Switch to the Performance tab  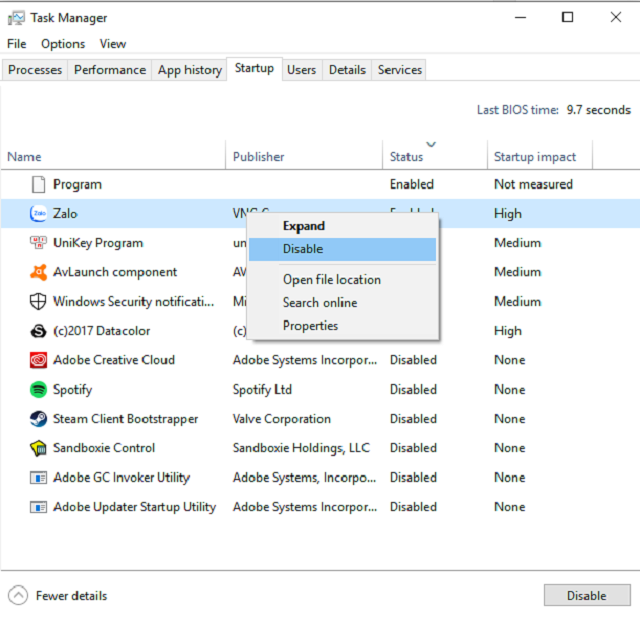click(110, 70)
